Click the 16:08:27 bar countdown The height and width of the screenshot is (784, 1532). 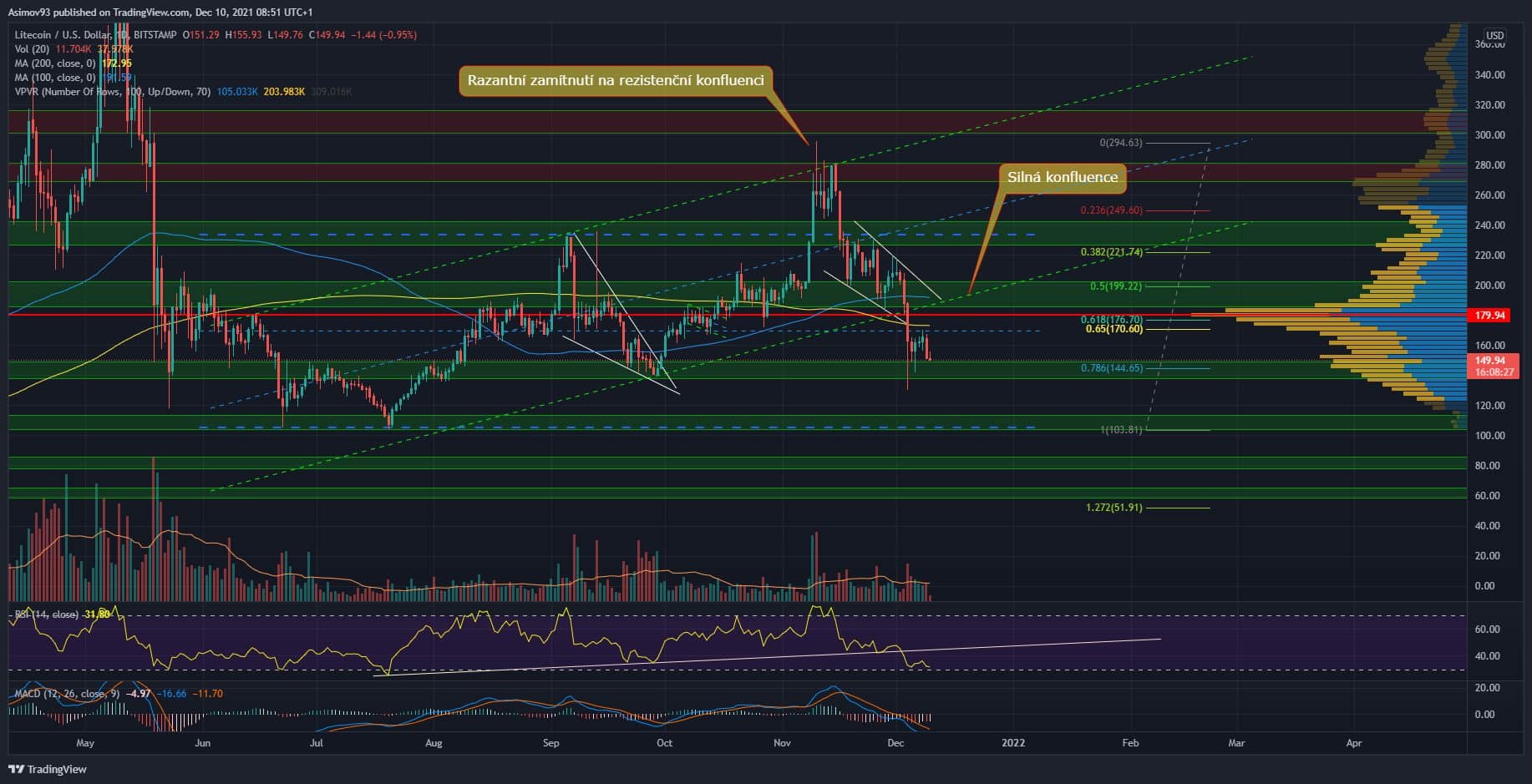(x=1494, y=372)
